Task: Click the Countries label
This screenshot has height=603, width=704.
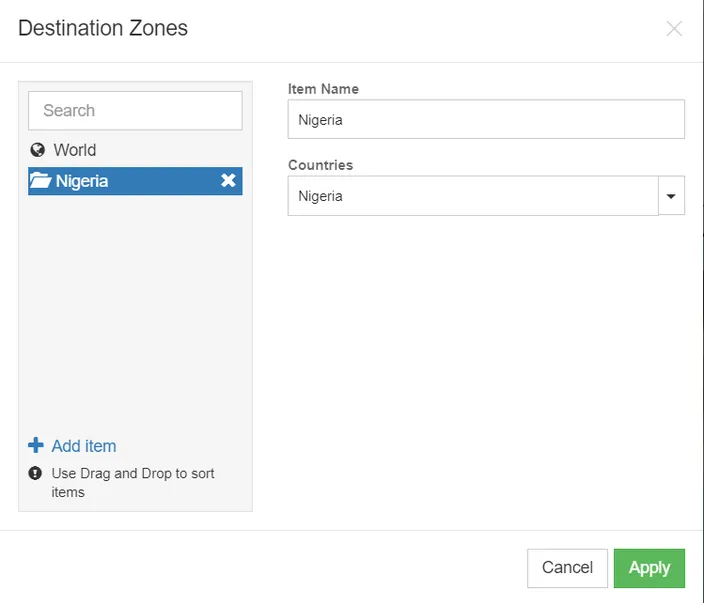Action: tap(321, 165)
